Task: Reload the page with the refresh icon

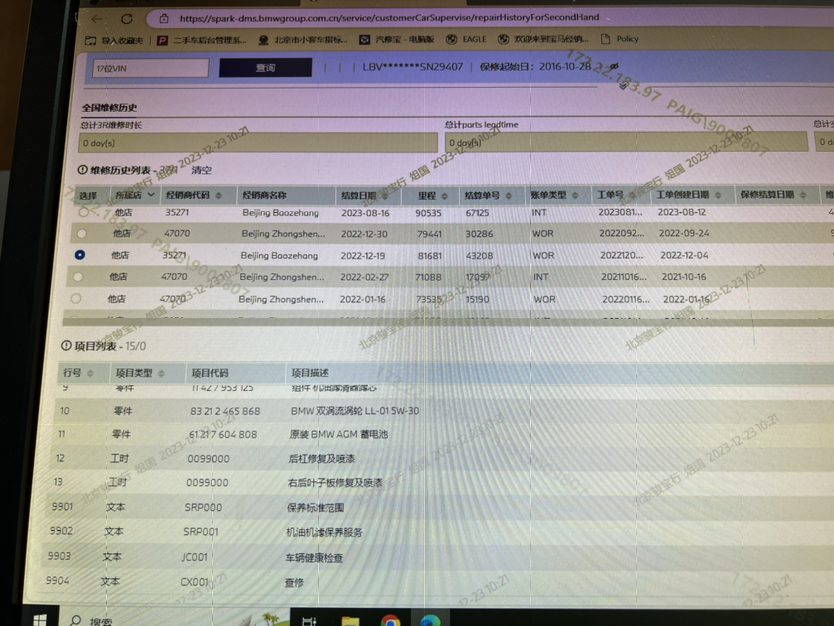Action: tap(127, 19)
